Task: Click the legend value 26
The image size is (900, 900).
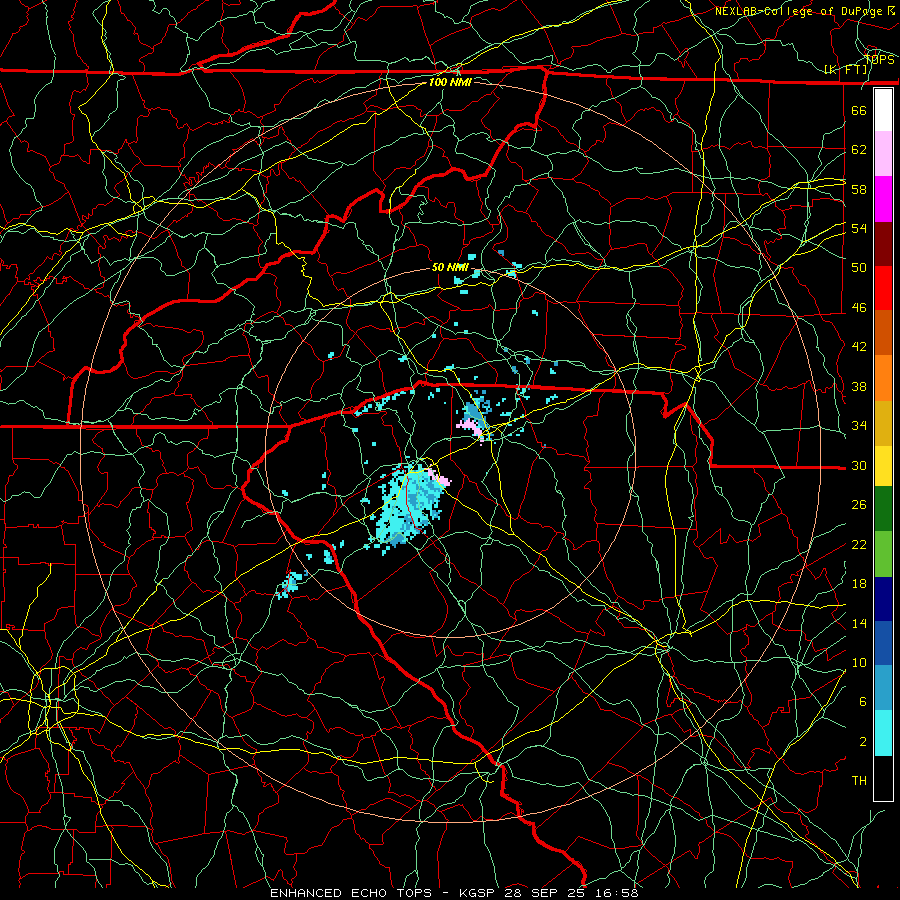Action: point(859,505)
